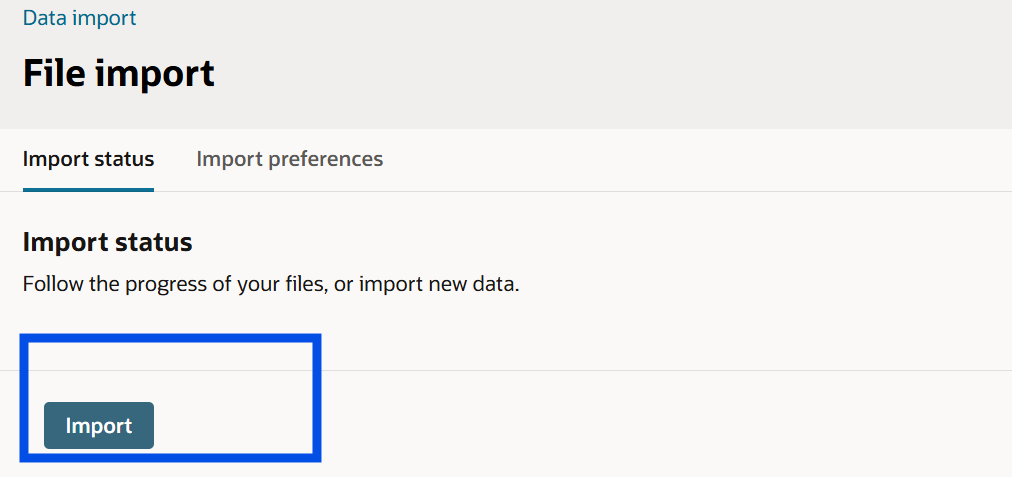This screenshot has height=477, width=1012.
Task: Click the dark teal Import button
Action: [99, 425]
